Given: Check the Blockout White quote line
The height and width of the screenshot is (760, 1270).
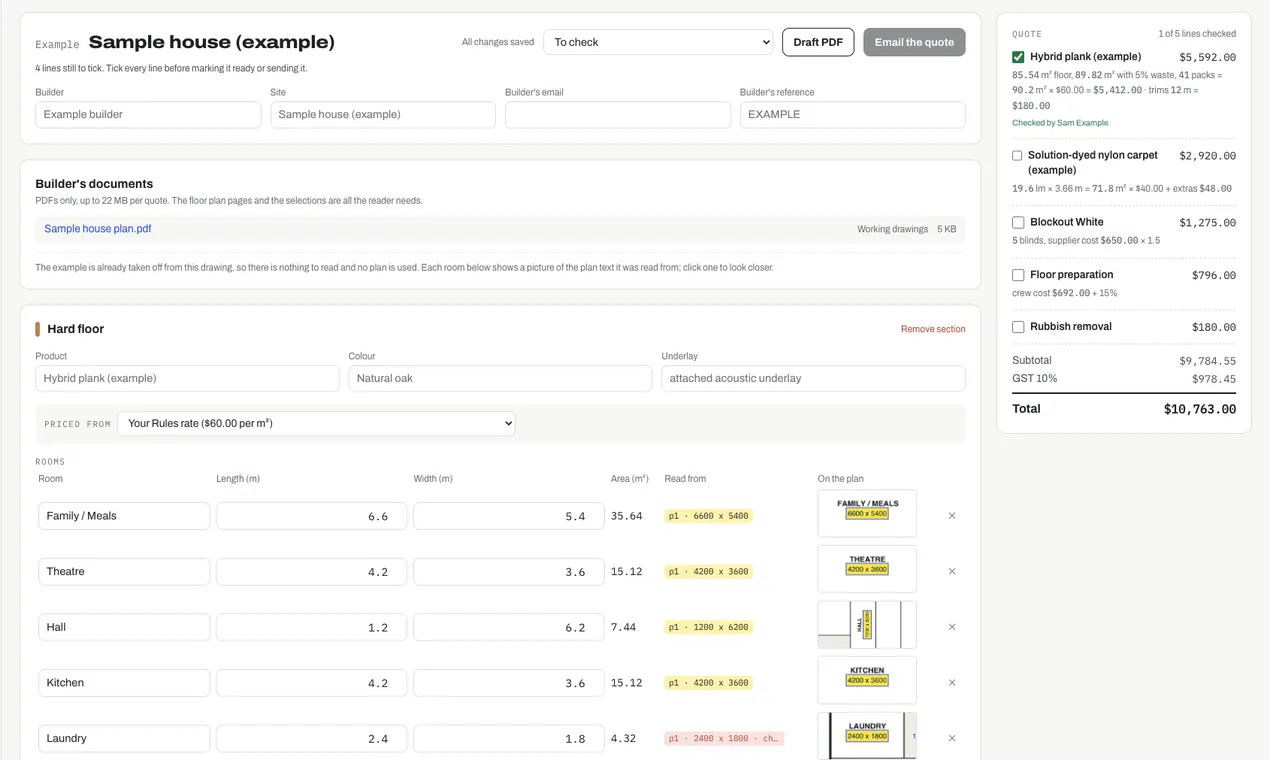Looking at the screenshot, I should pos(1018,222).
